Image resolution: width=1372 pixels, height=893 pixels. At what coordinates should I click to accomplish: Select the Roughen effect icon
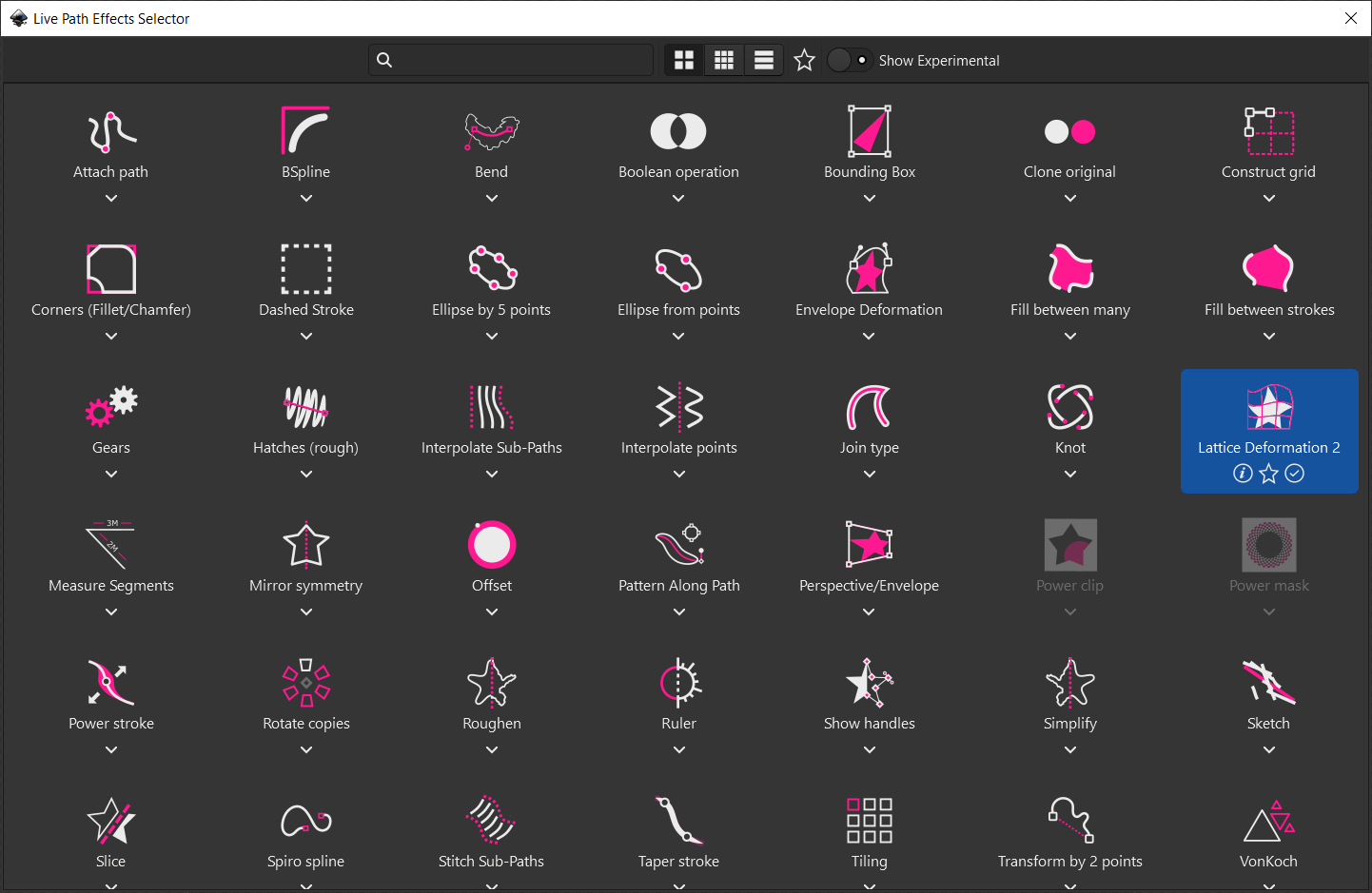coord(492,683)
